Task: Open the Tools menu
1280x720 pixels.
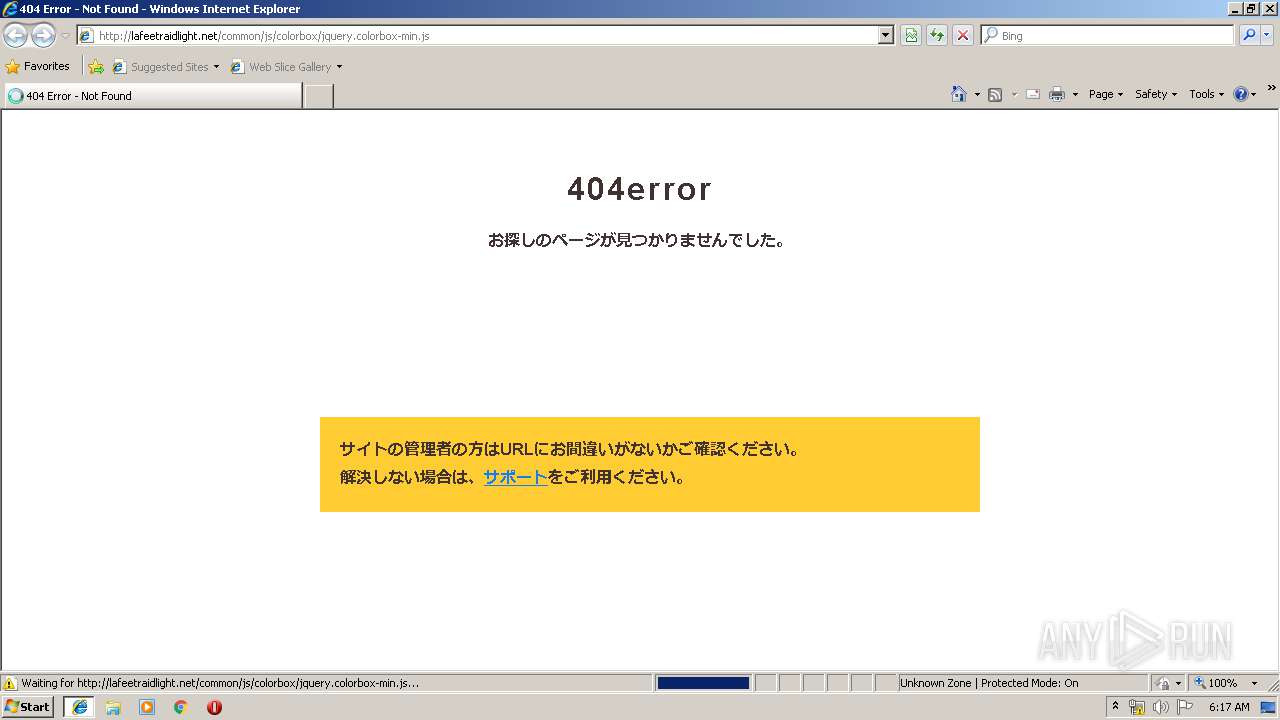Action: click(1206, 94)
